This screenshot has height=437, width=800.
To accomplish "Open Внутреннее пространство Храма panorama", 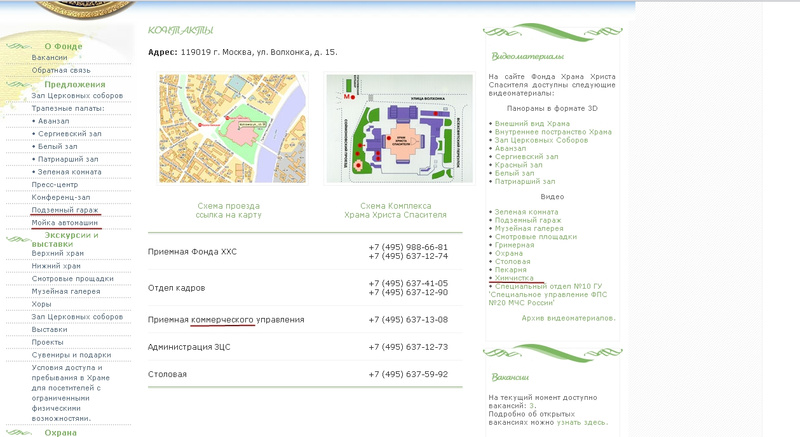I will coord(553,132).
